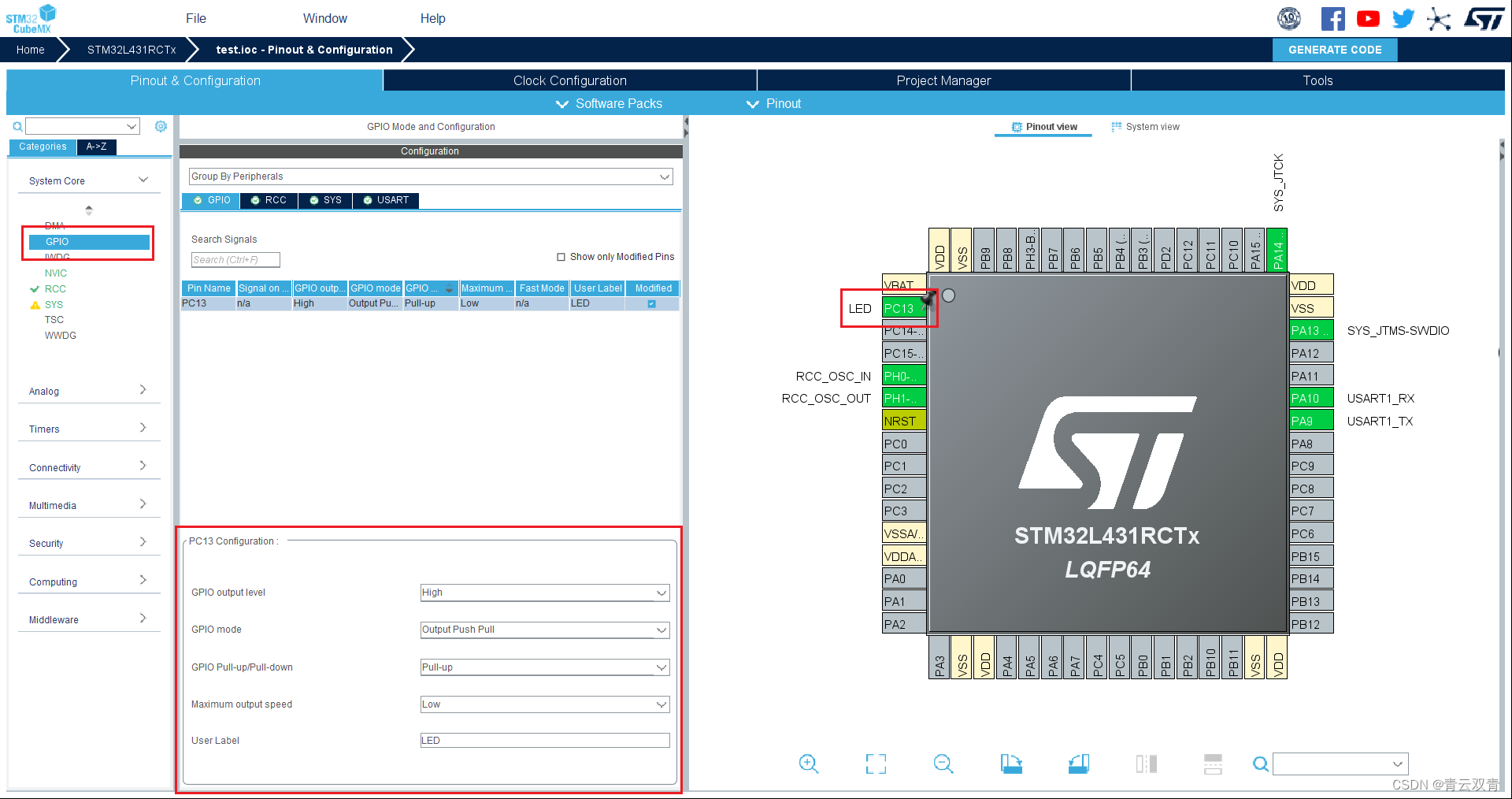This screenshot has height=799, width=1512.
Task: Click the pin search magnifier icon
Action: (x=1260, y=764)
